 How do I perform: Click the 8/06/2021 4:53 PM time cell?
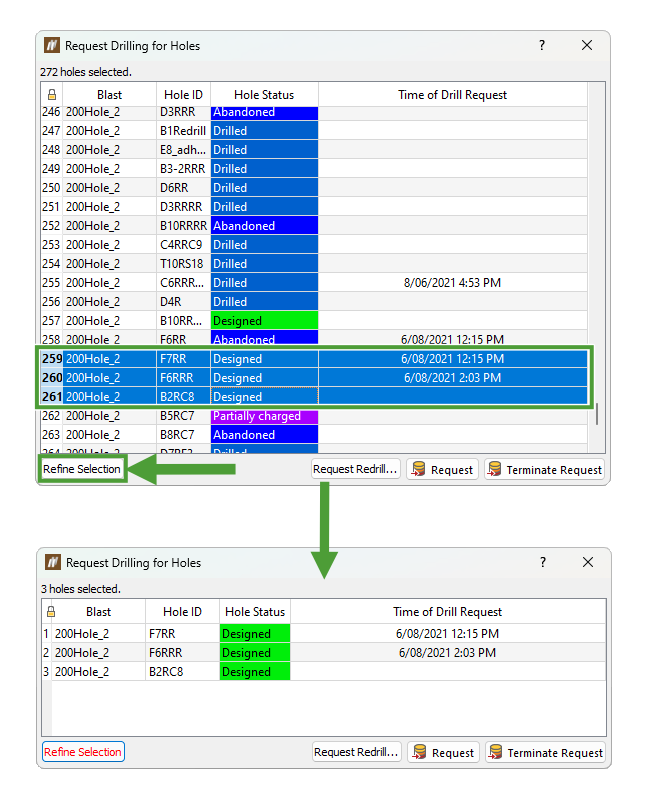tap(452, 283)
